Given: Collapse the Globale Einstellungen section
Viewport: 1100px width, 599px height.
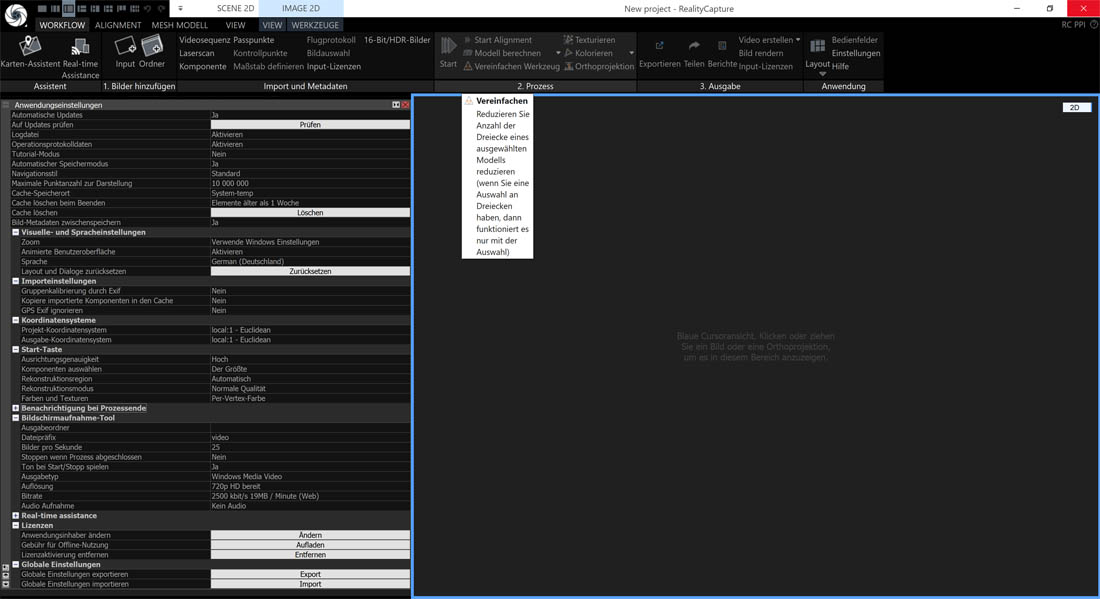Looking at the screenshot, I should click(15, 565).
